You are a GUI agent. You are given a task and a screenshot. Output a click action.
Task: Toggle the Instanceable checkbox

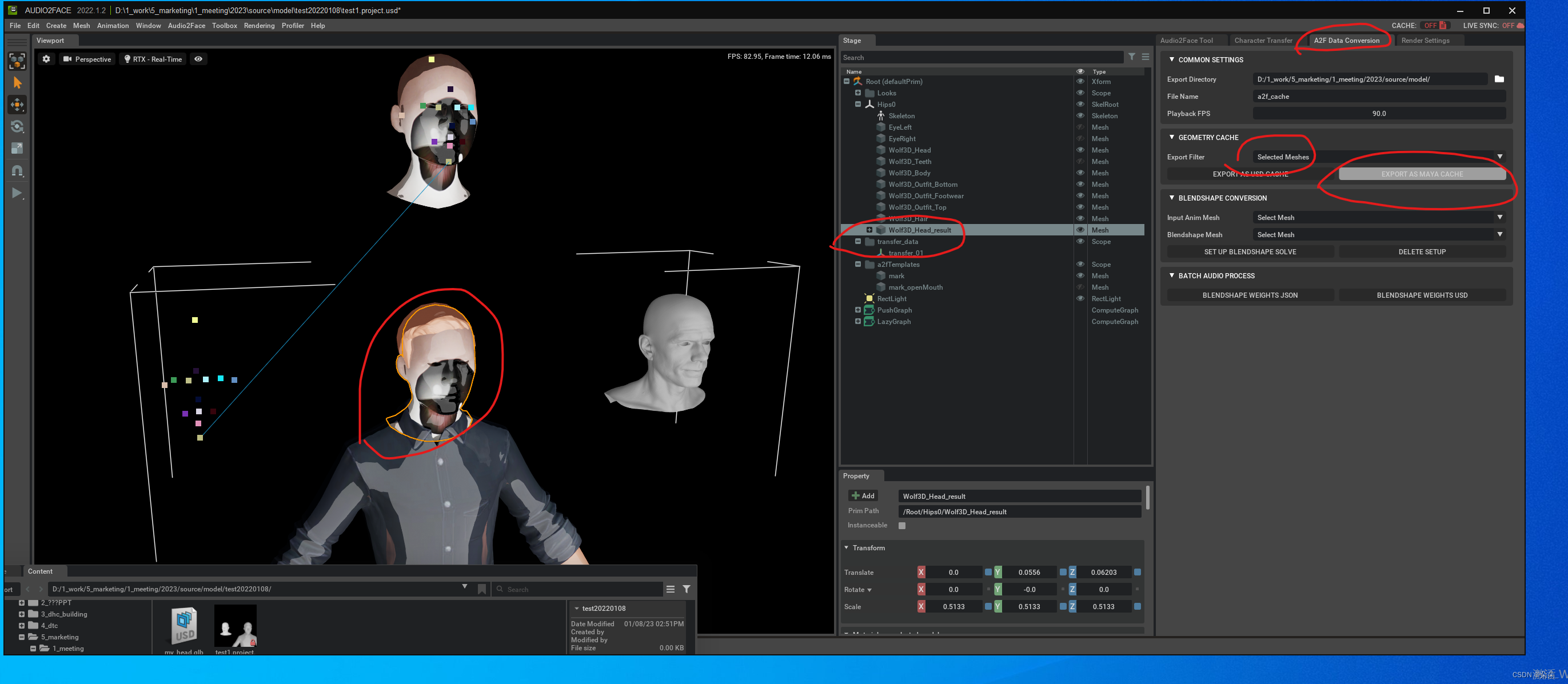pos(902,526)
